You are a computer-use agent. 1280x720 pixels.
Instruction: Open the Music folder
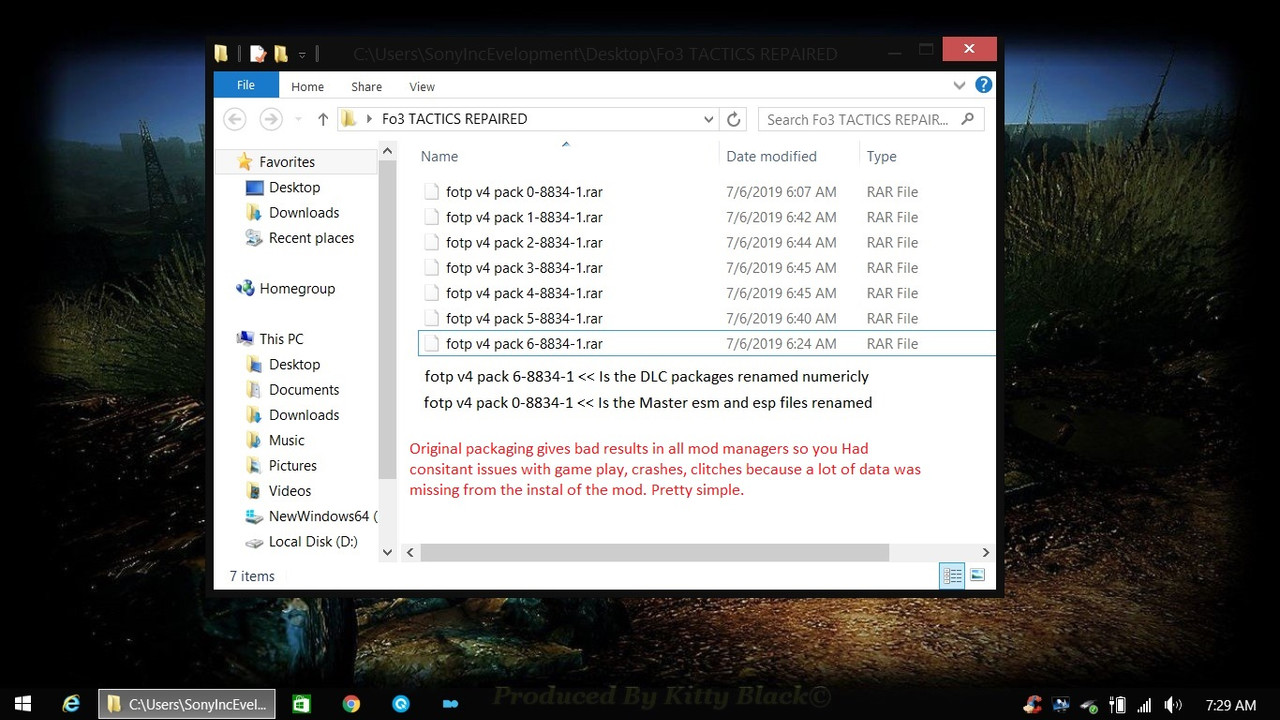tap(286, 440)
